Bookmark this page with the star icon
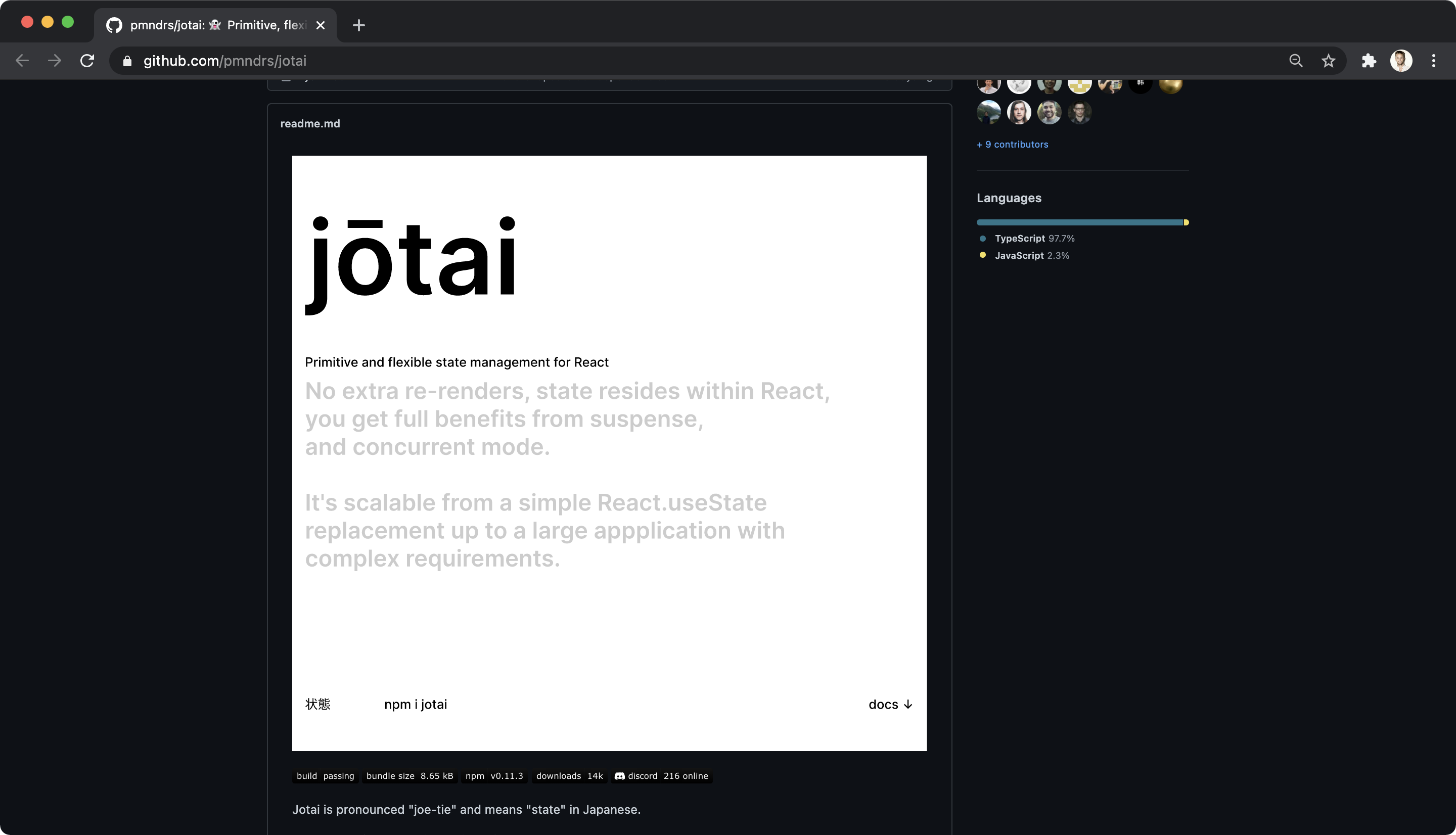 [x=1328, y=61]
